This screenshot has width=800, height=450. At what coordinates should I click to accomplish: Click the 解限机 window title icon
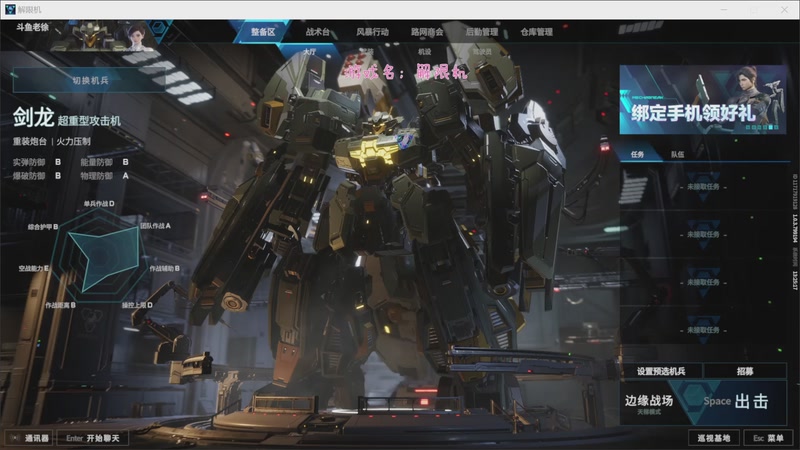[x=10, y=9]
